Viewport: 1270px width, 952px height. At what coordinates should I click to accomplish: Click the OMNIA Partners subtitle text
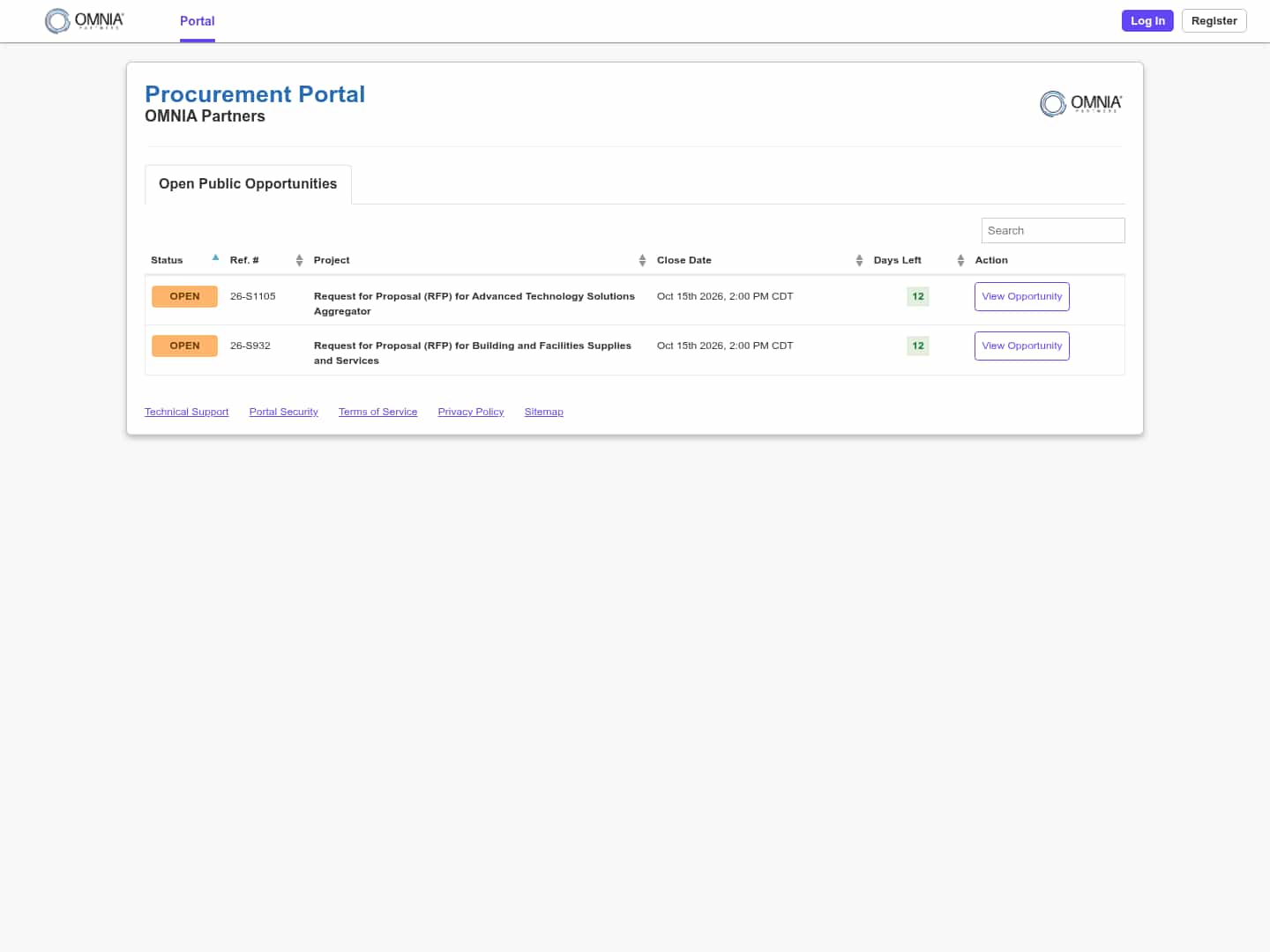coord(205,116)
